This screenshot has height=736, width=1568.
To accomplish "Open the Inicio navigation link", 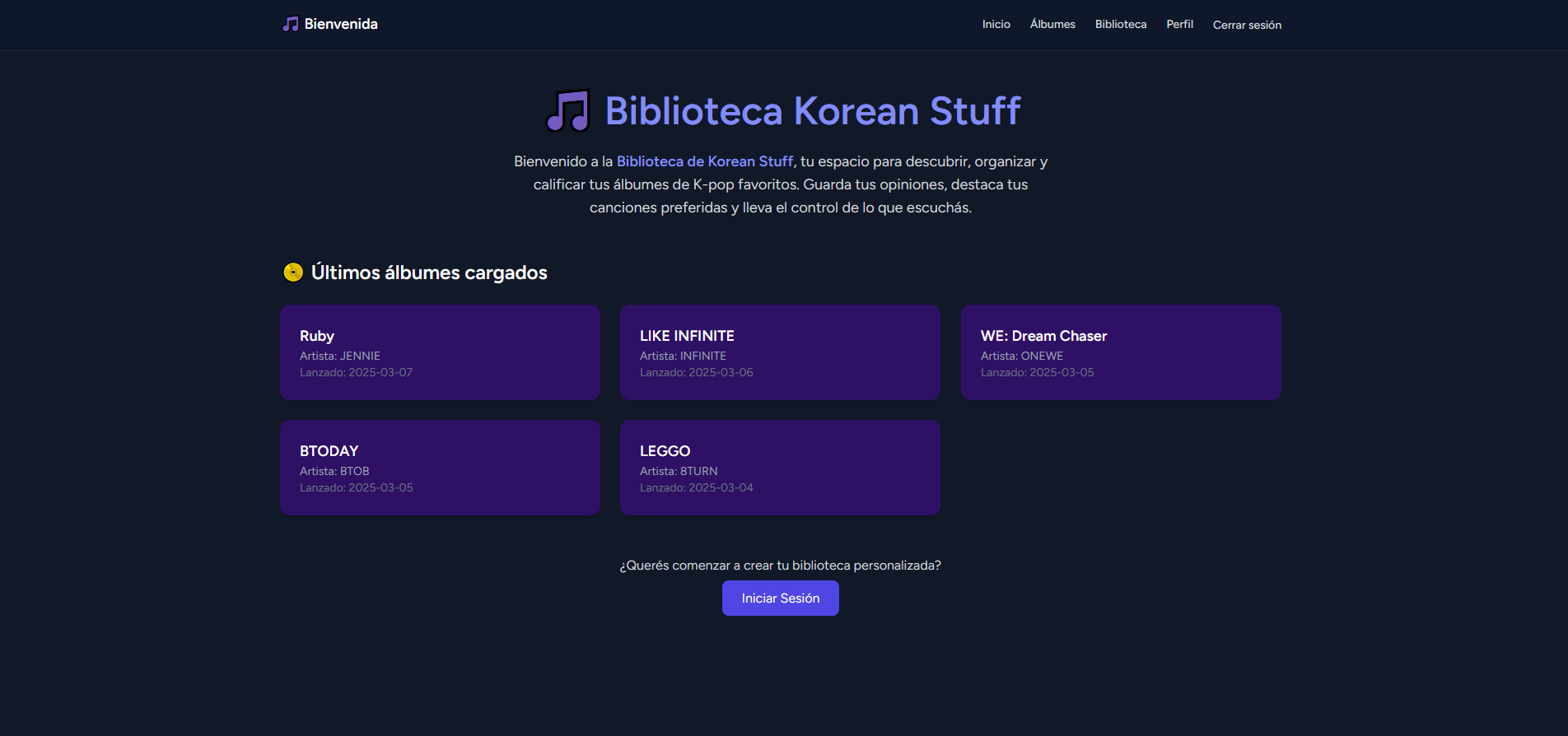I will (x=996, y=25).
